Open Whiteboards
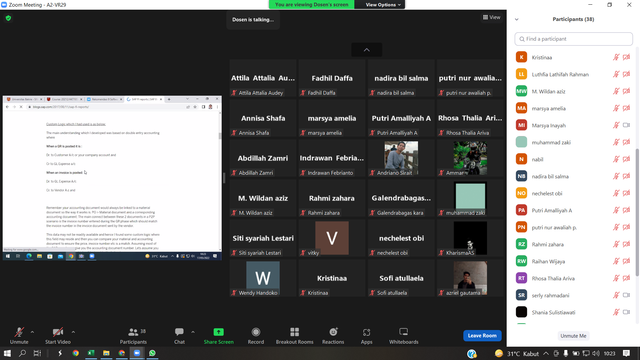 pos(403,336)
